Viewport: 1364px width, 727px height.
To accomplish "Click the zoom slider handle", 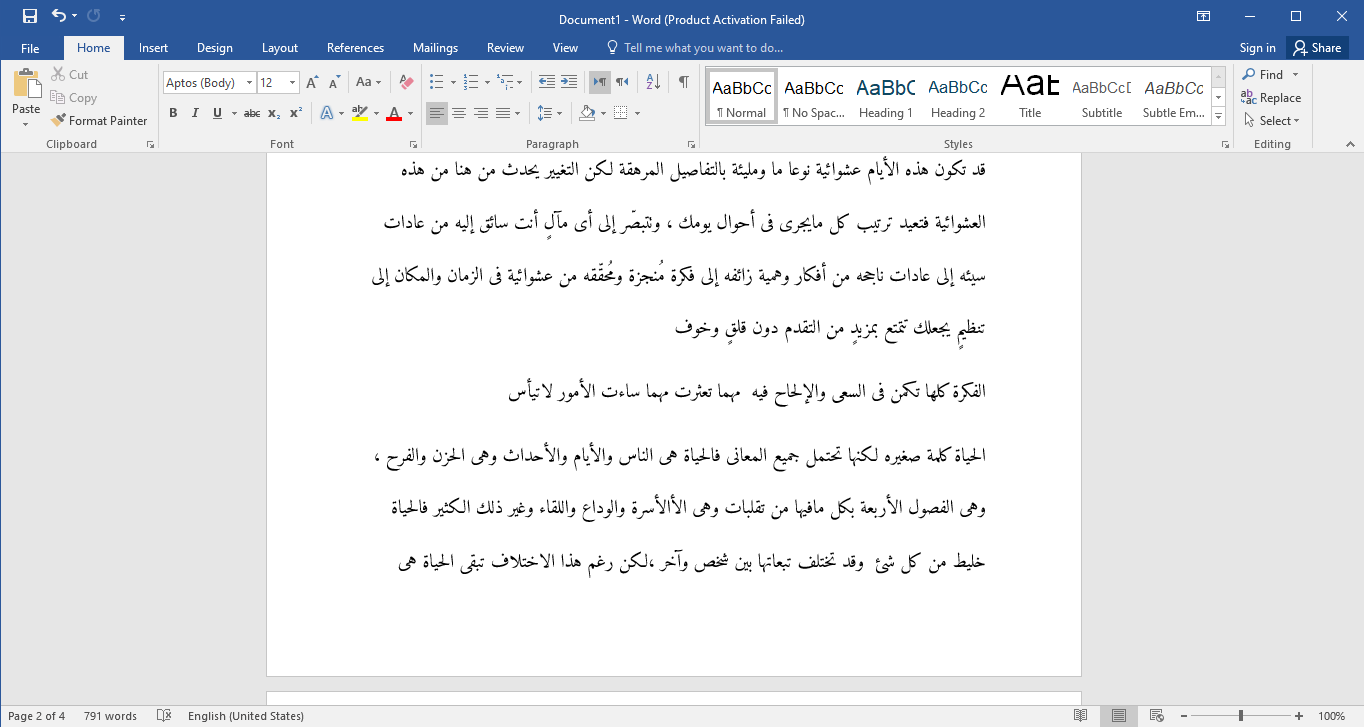I will [1241, 716].
